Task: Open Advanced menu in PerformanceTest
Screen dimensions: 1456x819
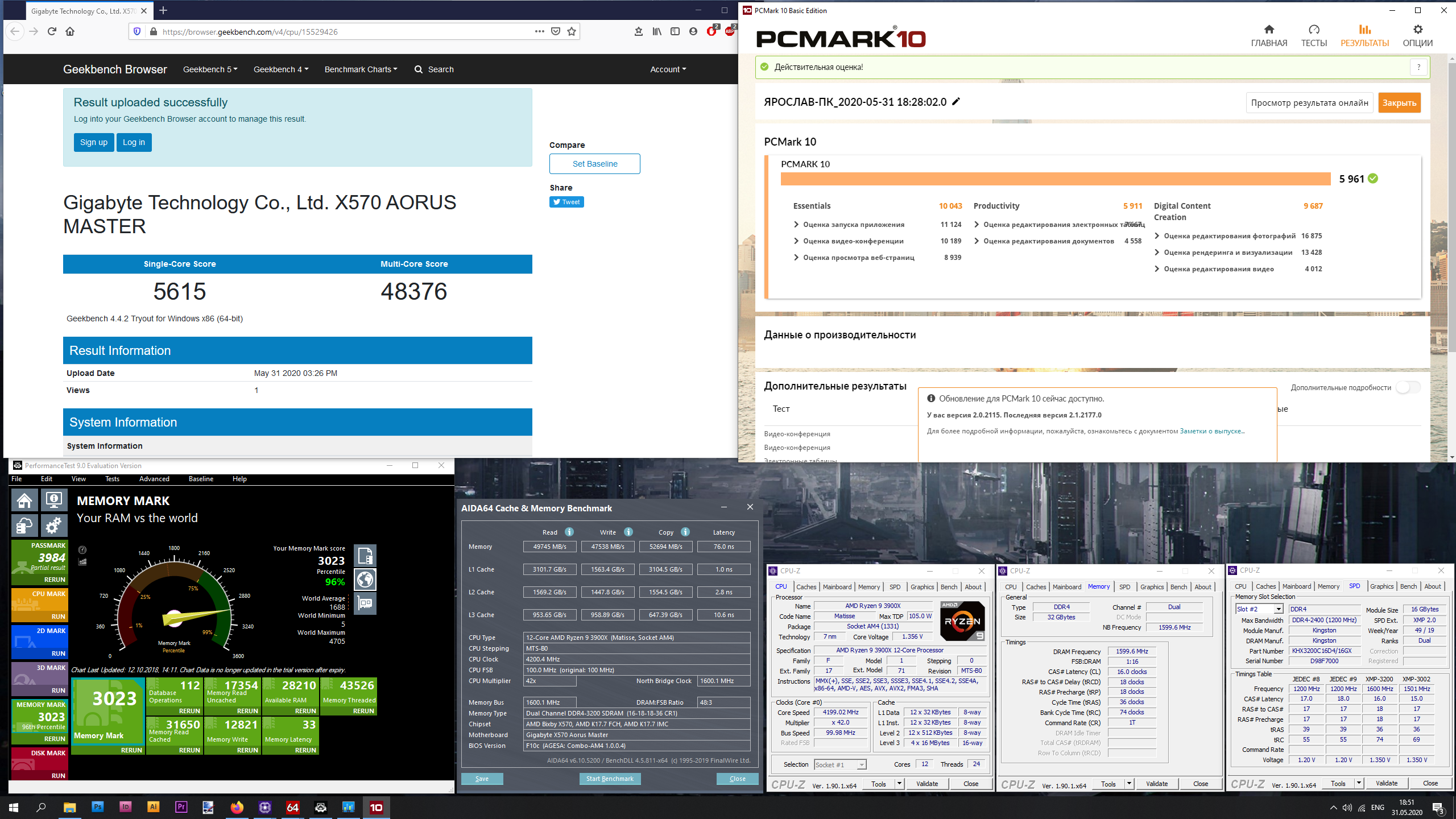Action: coord(154,479)
